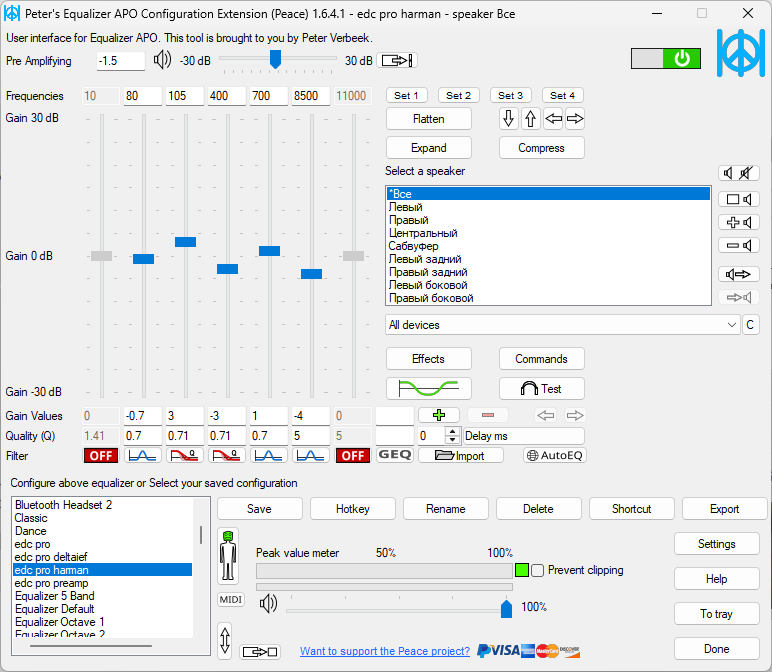Image resolution: width=772 pixels, height=672 pixels.
Task: Change the 105 Hz band filter type icon
Action: (185, 455)
